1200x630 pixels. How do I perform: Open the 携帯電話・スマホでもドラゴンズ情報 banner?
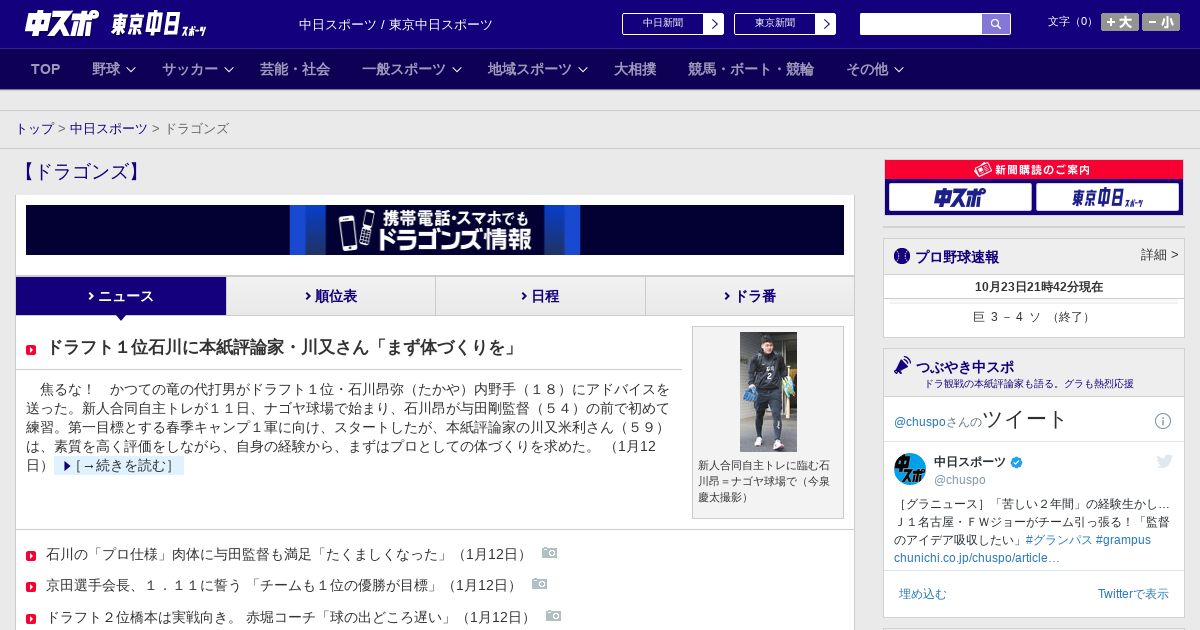pos(435,230)
